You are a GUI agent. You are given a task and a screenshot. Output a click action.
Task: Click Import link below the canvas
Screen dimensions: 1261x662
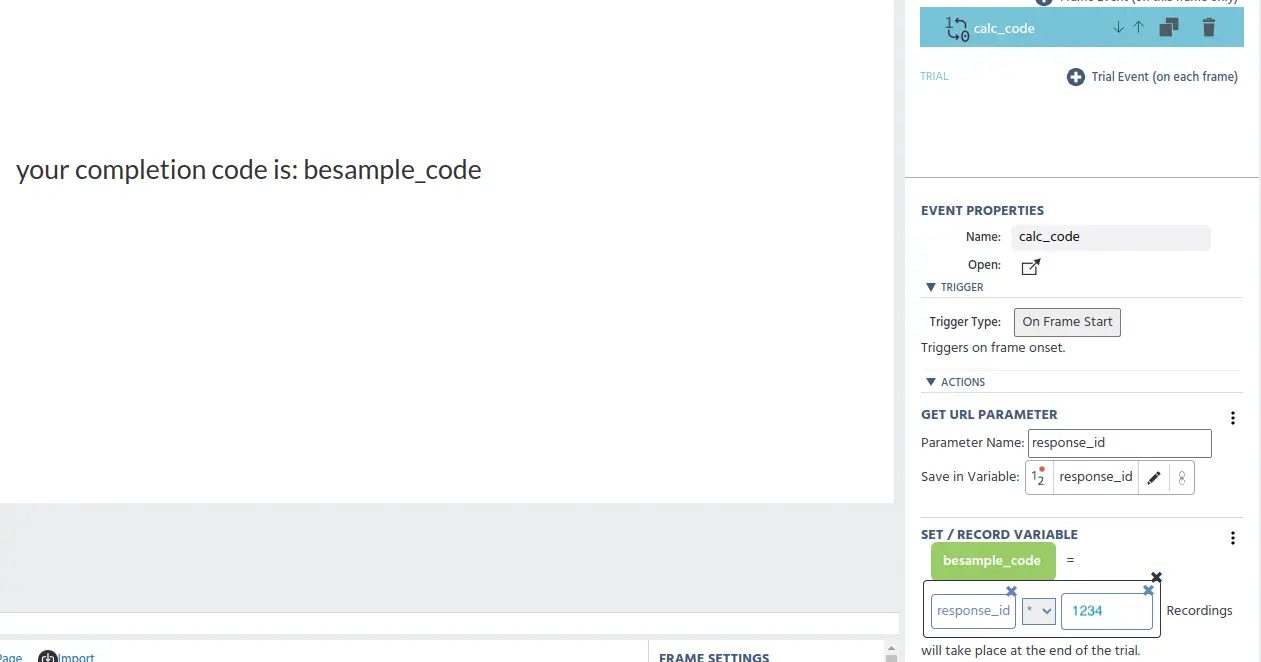(77, 657)
